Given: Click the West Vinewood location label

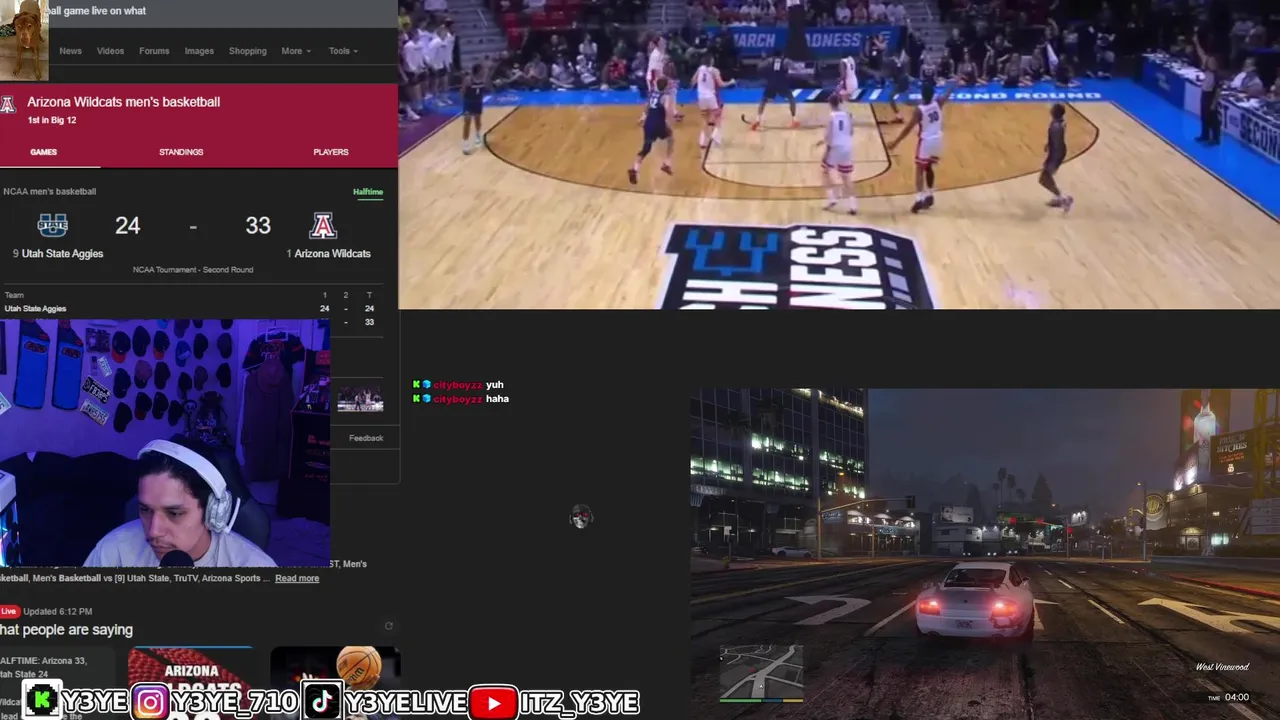Looking at the screenshot, I should 1222,667.
